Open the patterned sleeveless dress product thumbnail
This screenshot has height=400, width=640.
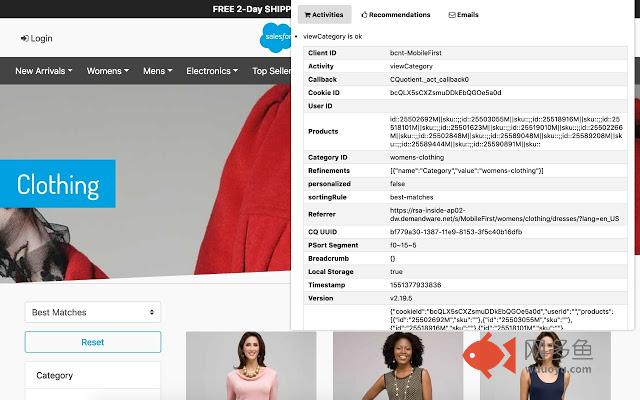(x=398, y=366)
